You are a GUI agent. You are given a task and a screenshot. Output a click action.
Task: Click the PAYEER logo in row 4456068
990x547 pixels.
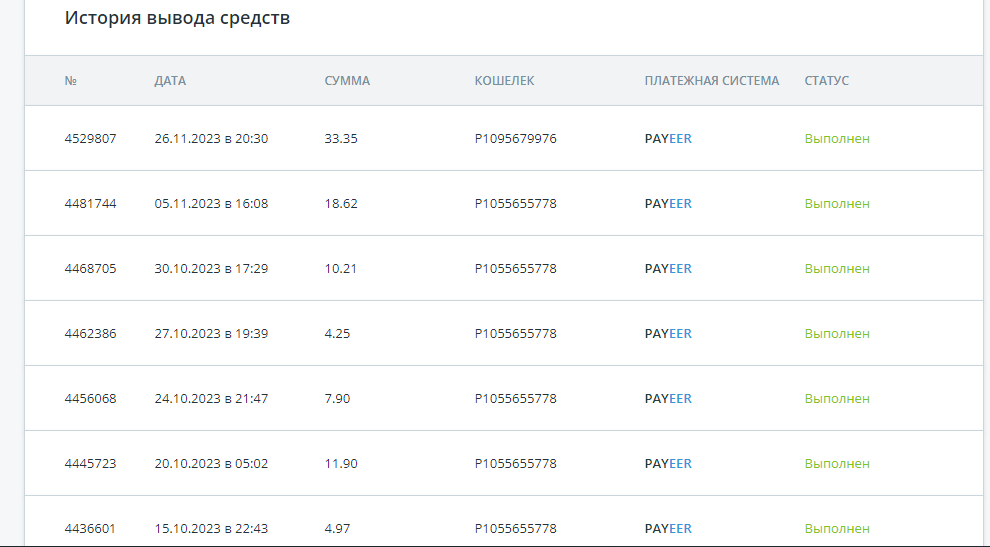pyautogui.click(x=668, y=399)
